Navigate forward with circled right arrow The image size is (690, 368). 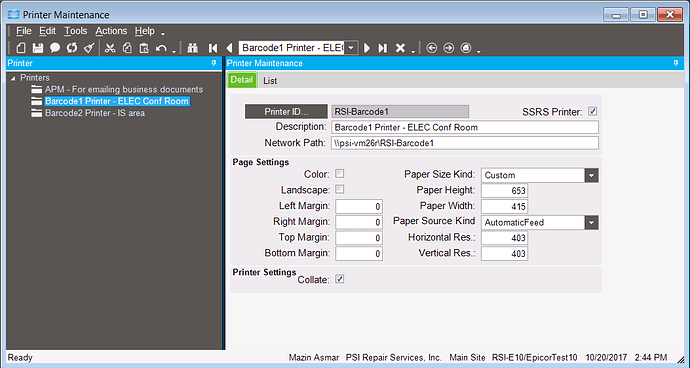coord(448,48)
